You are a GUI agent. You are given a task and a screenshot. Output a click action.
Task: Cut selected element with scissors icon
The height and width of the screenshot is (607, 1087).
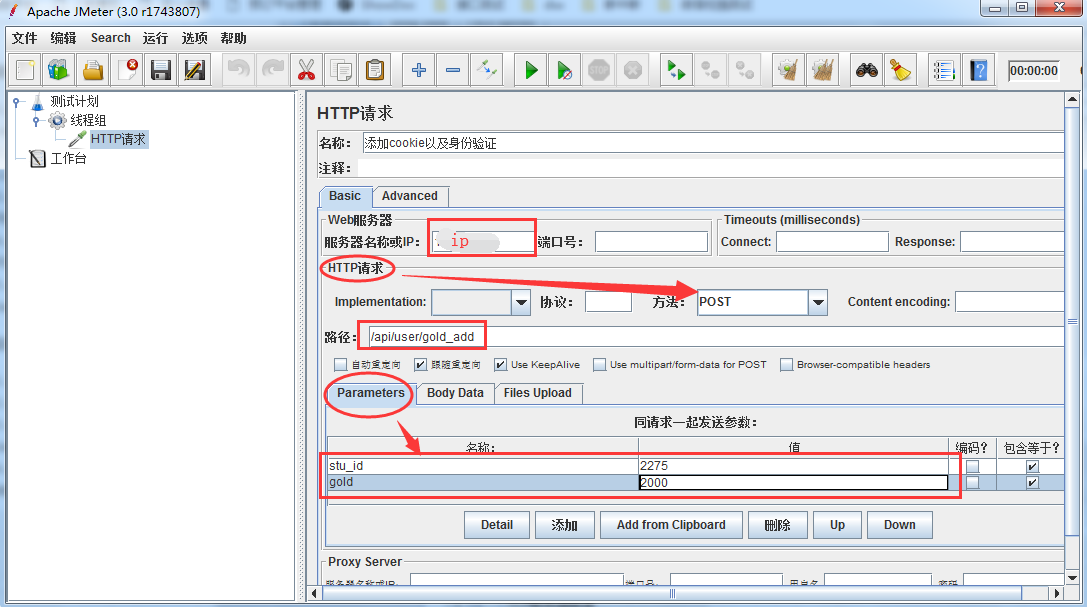[x=306, y=70]
